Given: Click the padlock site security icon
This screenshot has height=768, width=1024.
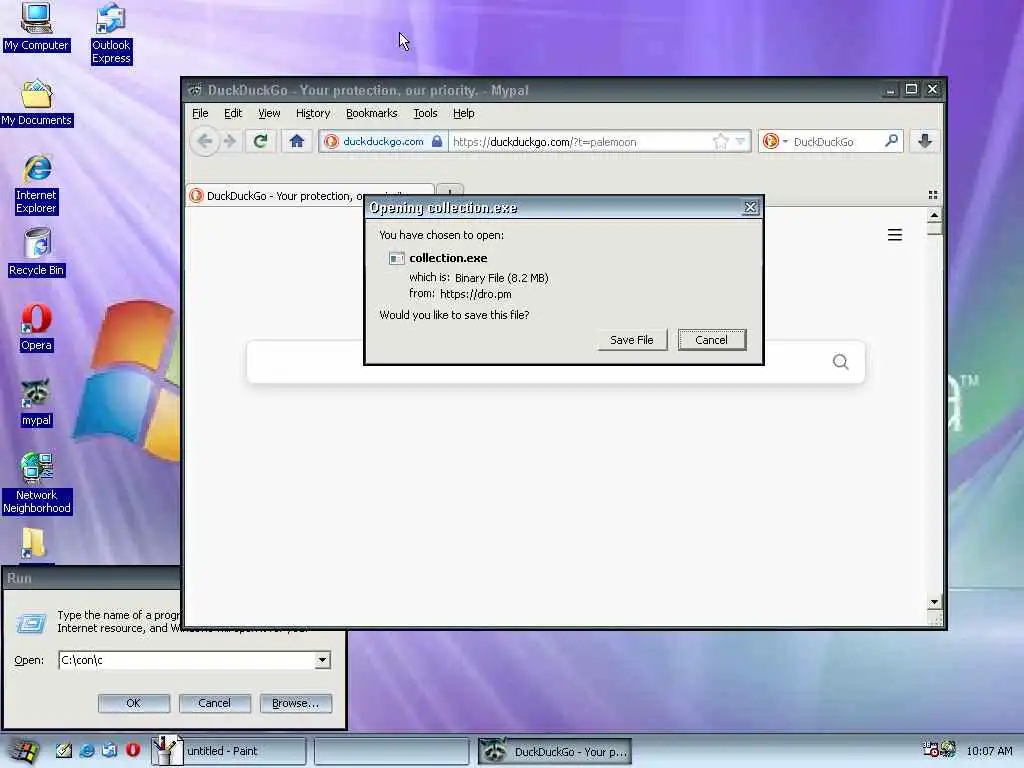Looking at the screenshot, I should [437, 141].
